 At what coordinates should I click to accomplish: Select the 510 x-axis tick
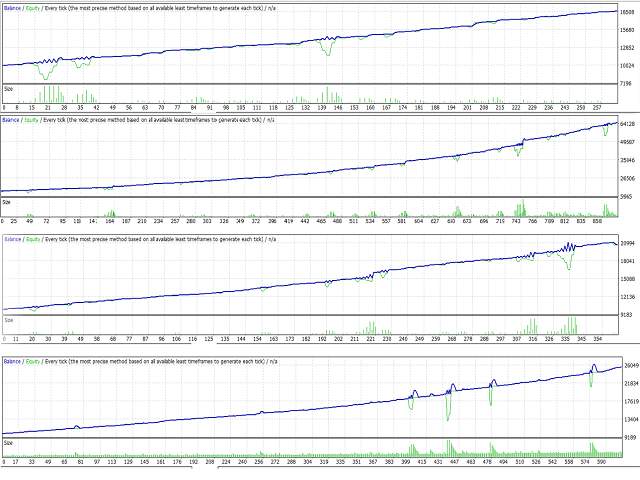(520, 462)
